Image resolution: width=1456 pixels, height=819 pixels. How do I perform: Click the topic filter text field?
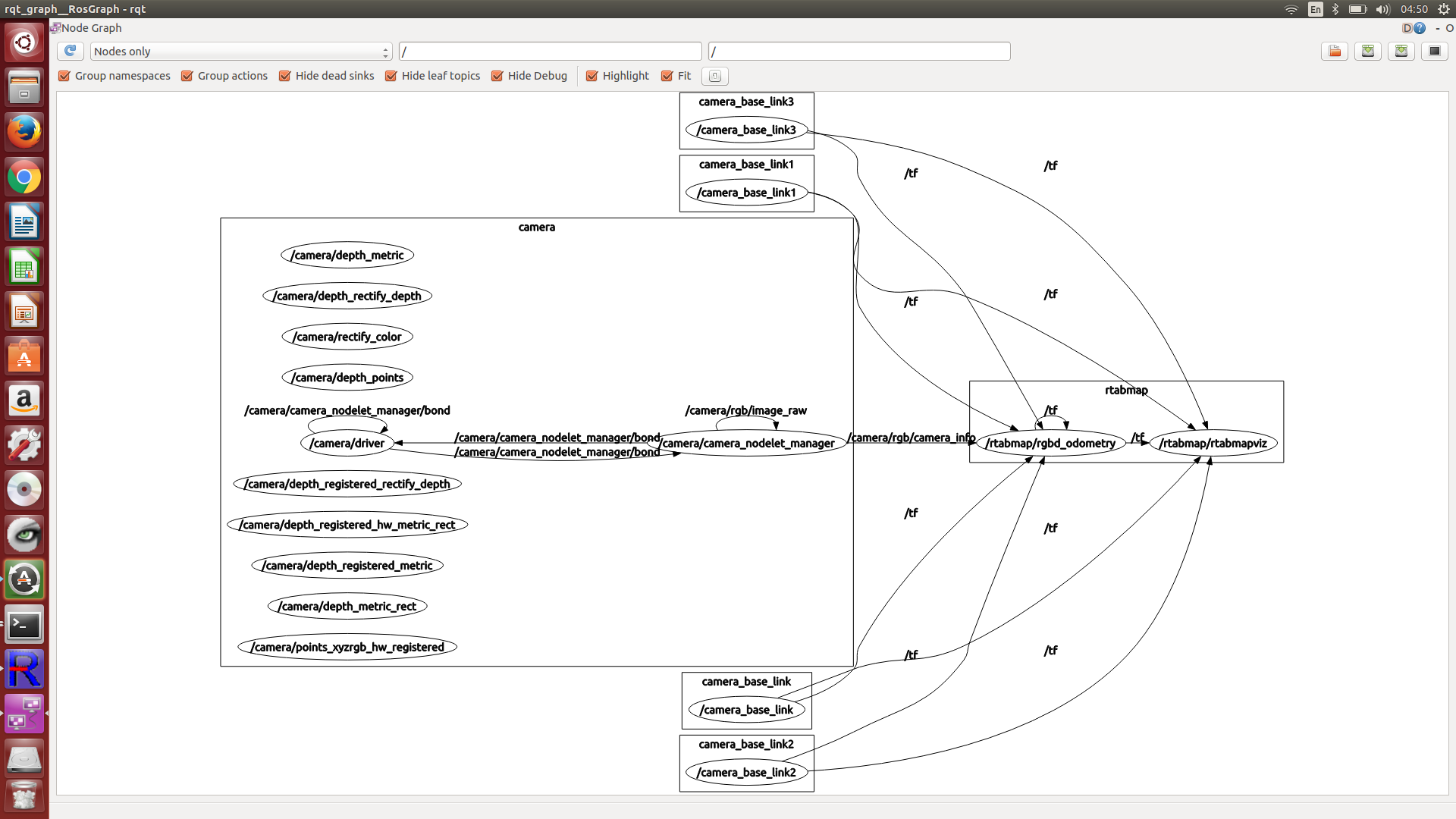click(858, 51)
